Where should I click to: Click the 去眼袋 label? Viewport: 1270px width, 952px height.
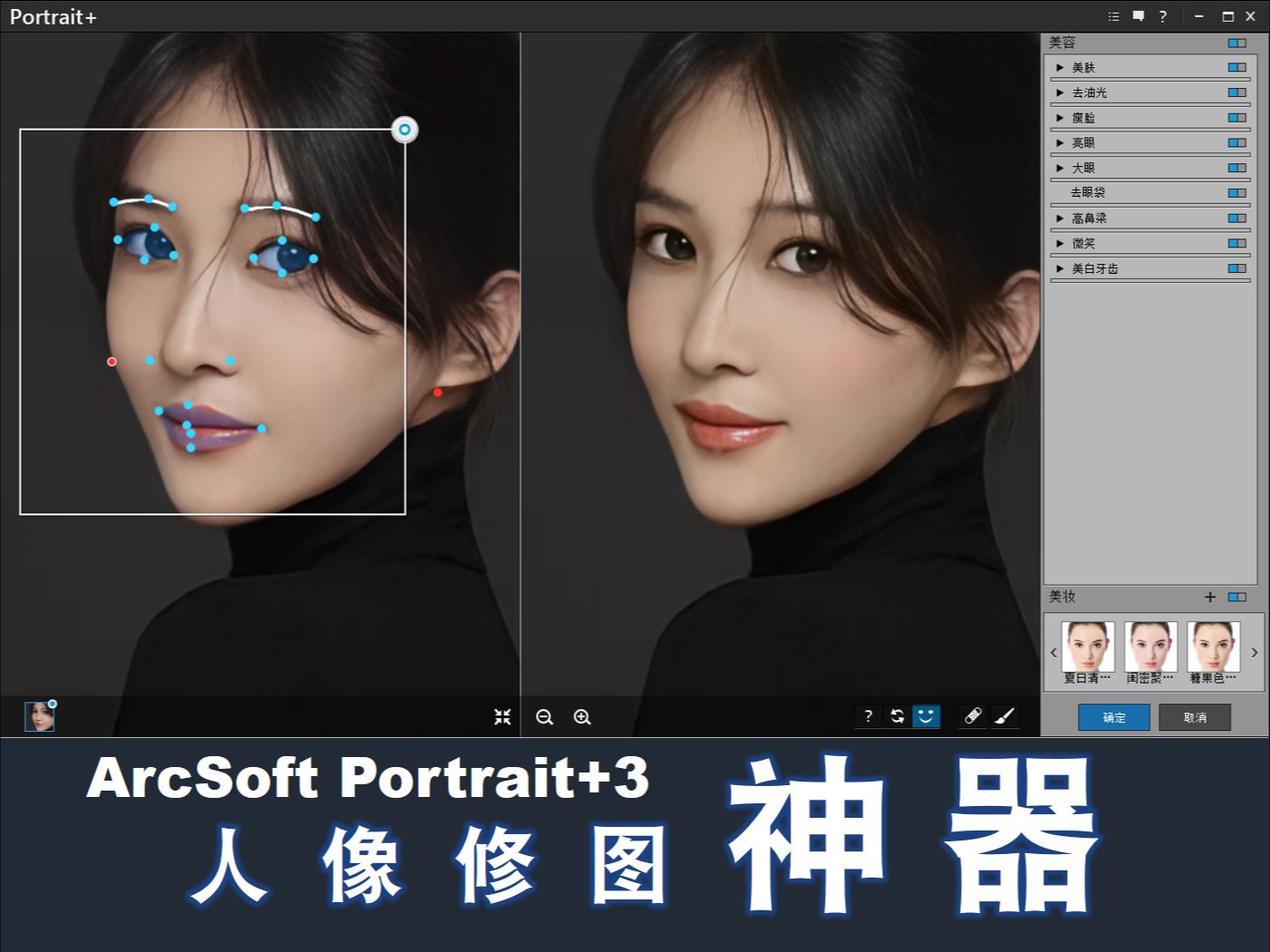(x=1088, y=192)
